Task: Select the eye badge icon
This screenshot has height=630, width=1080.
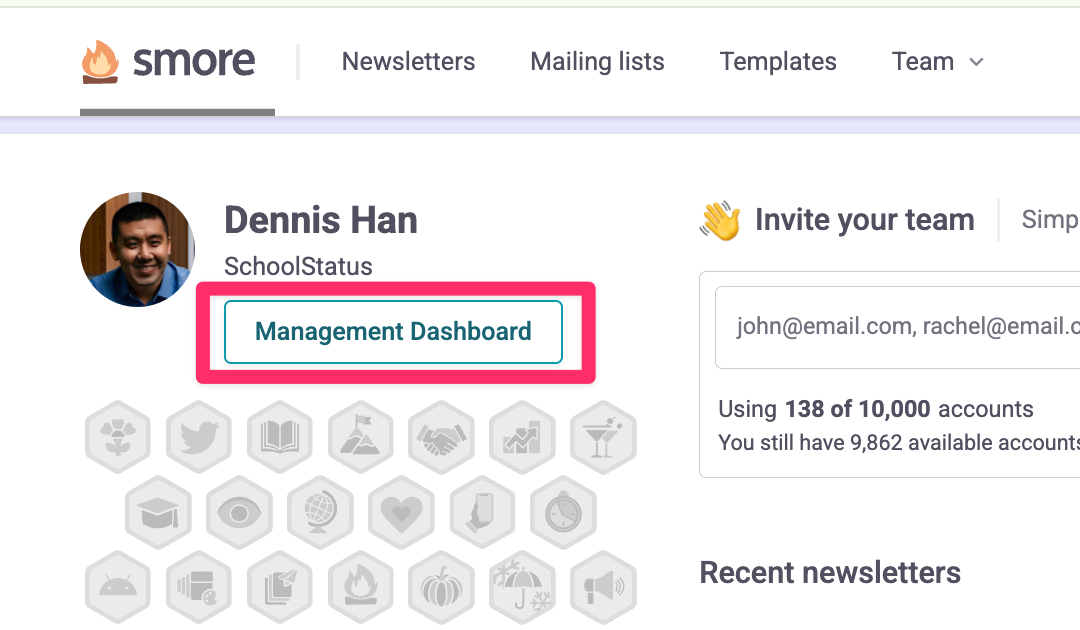Action: pyautogui.click(x=239, y=513)
